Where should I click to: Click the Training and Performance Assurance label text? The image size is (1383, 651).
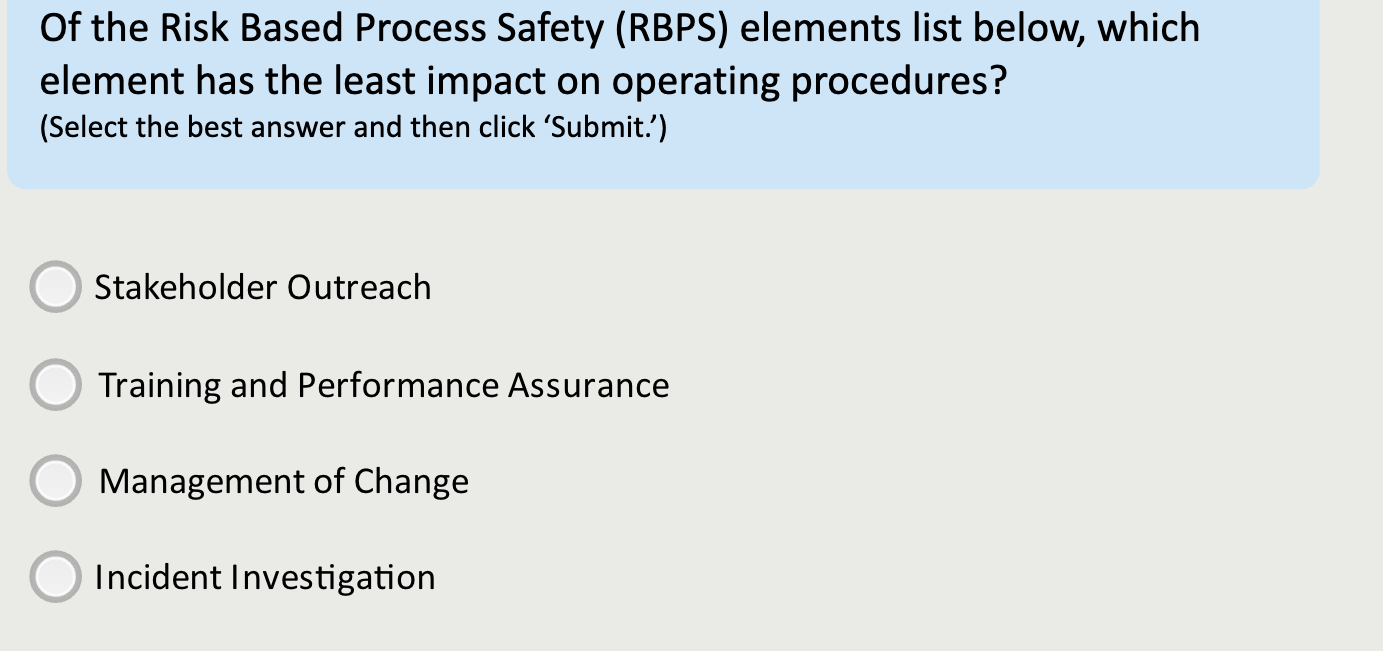pyautogui.click(x=383, y=385)
